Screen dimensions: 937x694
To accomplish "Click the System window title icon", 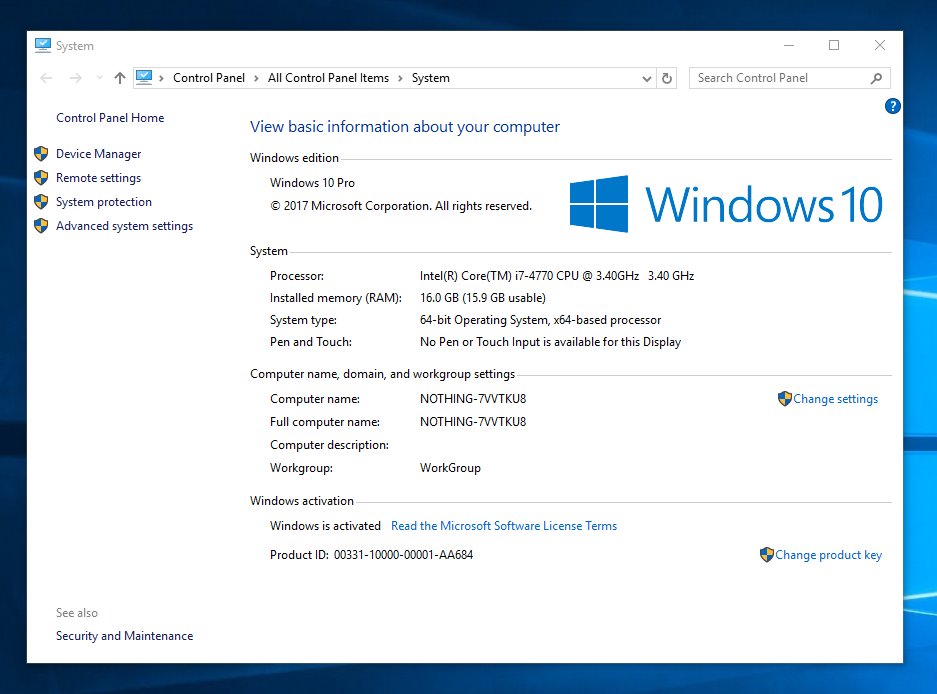I will (43, 45).
